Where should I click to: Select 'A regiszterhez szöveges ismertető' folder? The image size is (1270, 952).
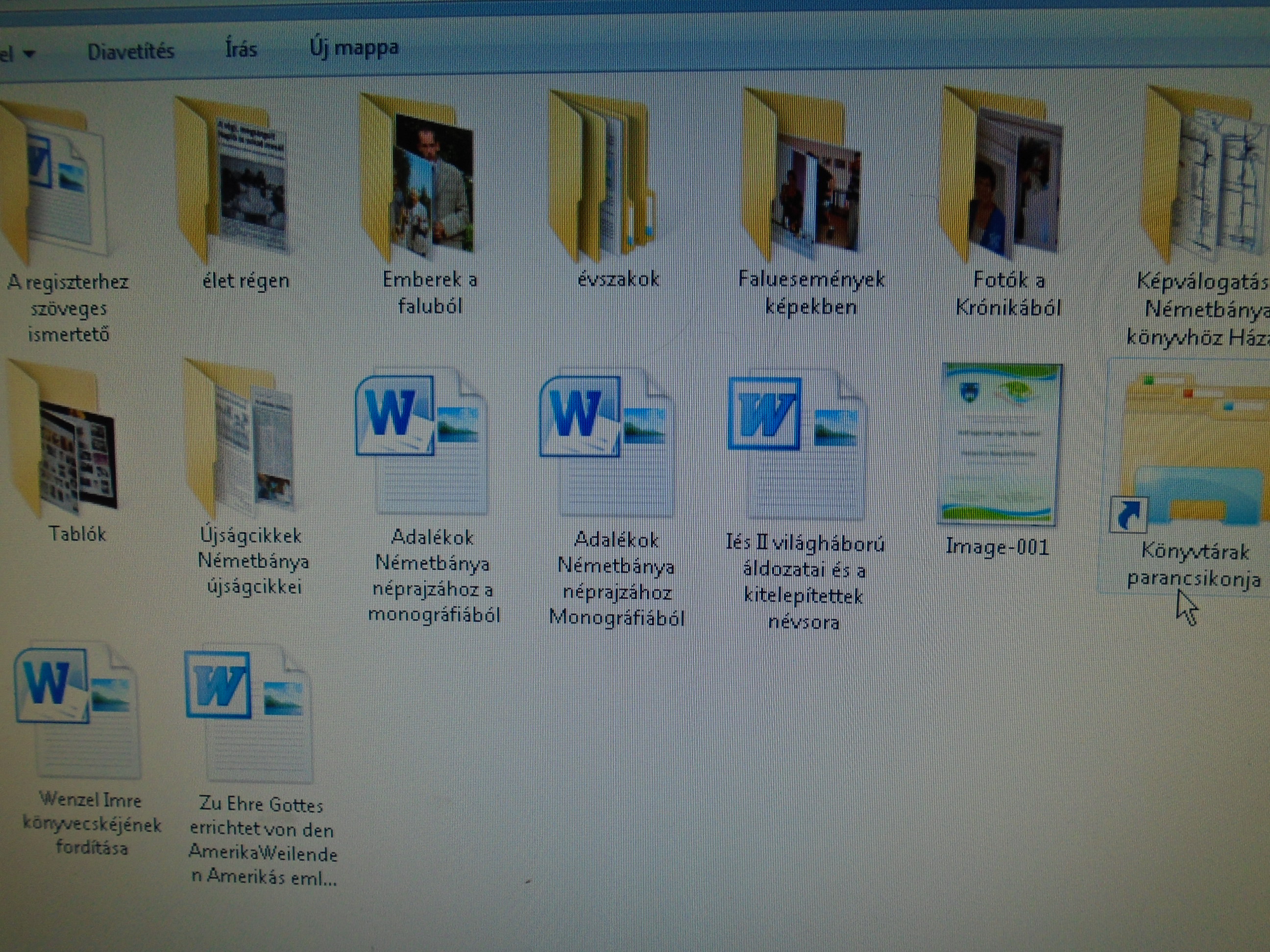coord(54,184)
